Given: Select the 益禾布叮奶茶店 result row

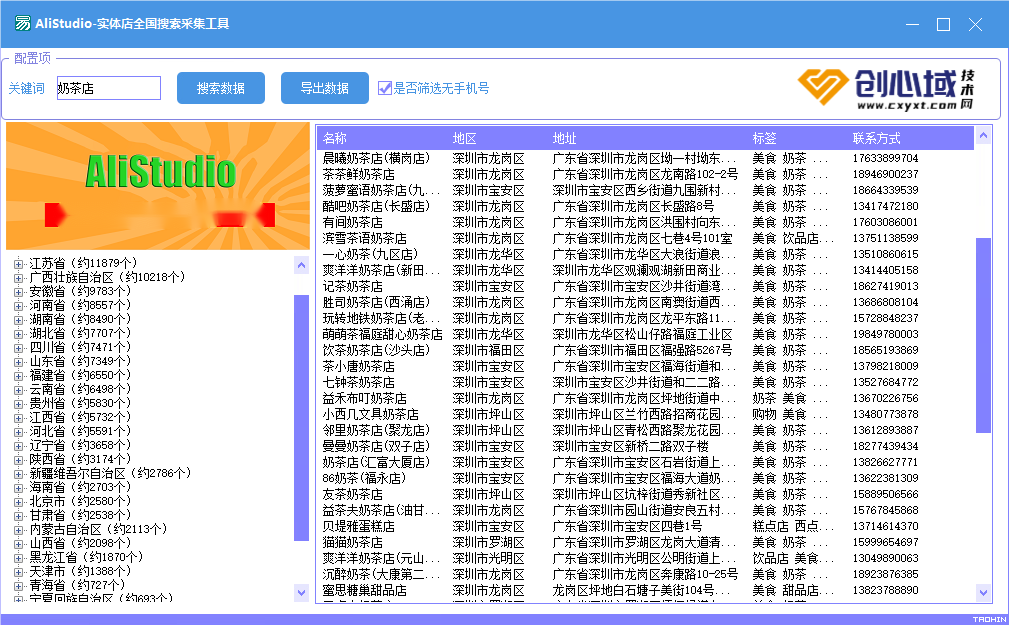Looking at the screenshot, I should pyautogui.click(x=646, y=398).
